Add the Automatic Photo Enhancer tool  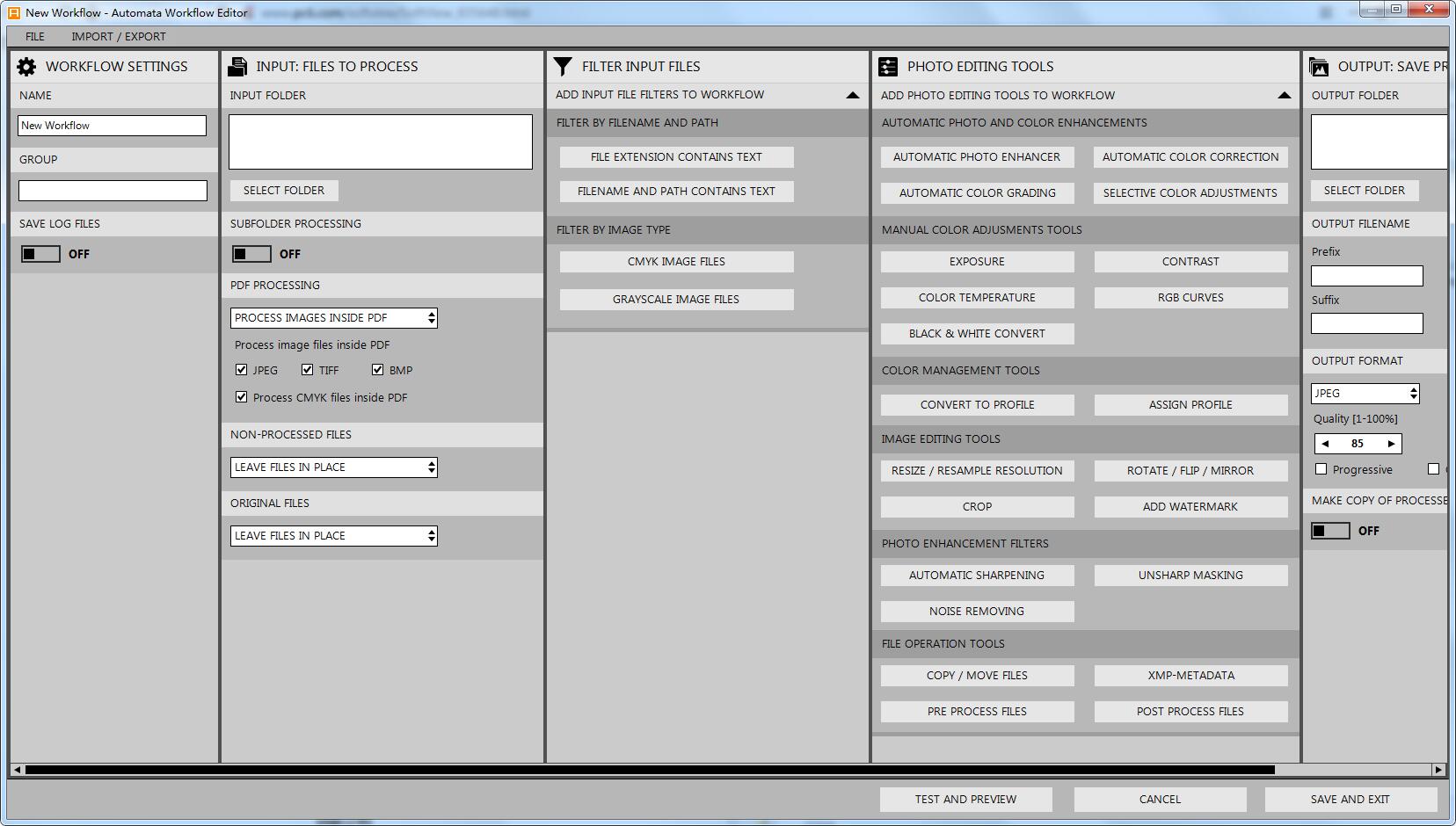coord(977,157)
